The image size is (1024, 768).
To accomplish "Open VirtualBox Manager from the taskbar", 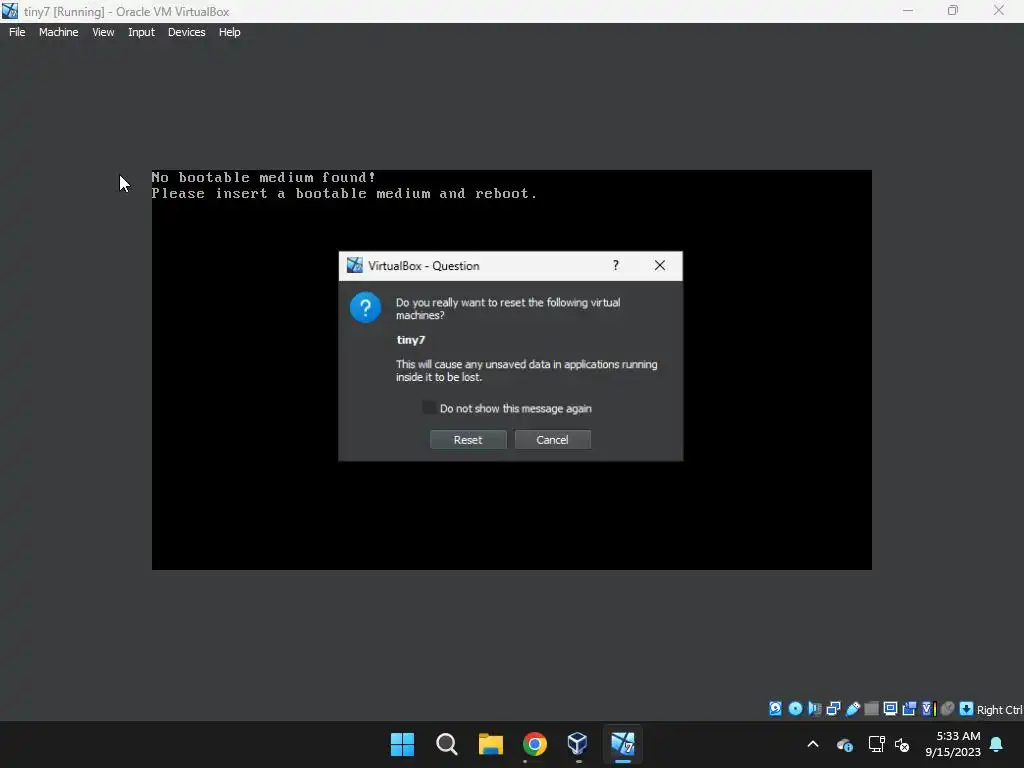I will point(578,744).
